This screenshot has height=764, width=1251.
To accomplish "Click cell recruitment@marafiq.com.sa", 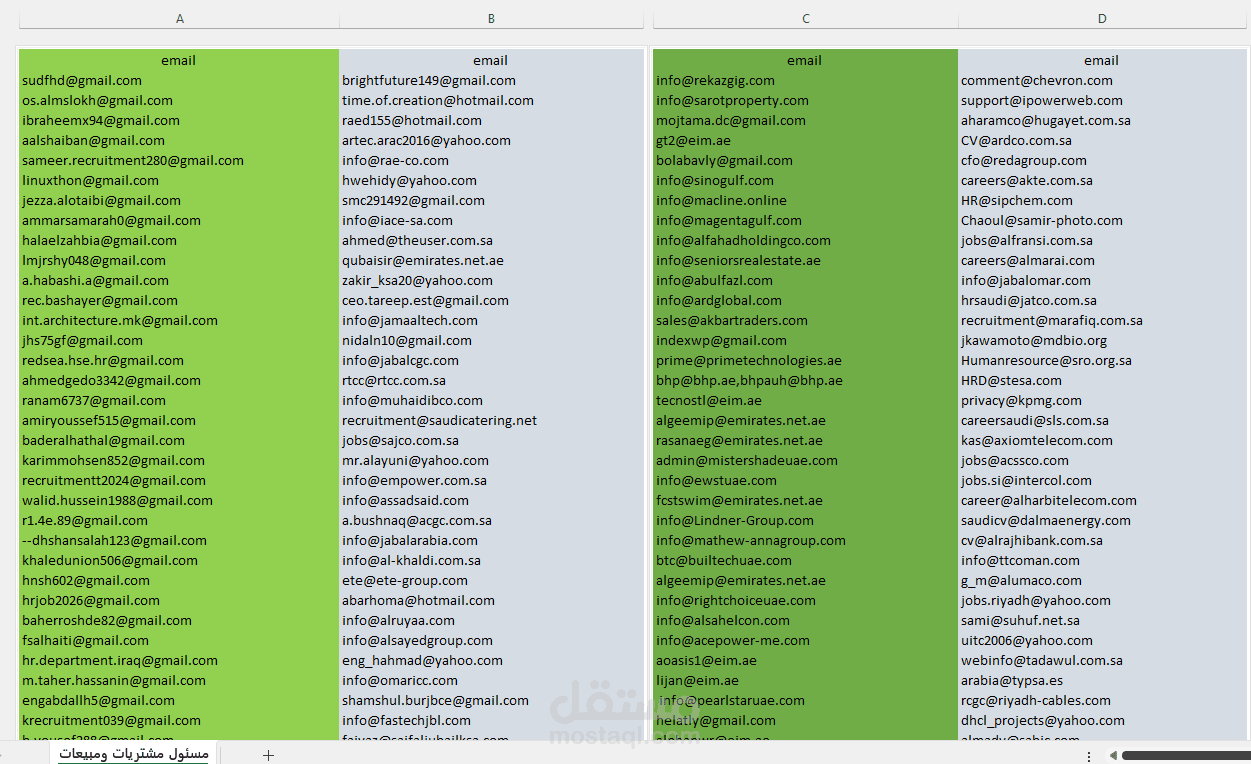I will pyautogui.click(x=1102, y=320).
